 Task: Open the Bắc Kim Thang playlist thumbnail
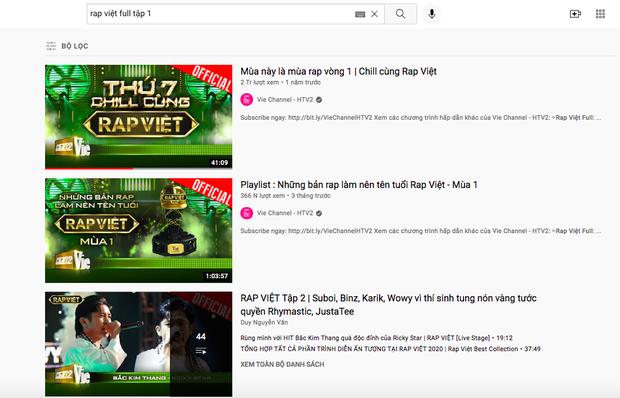(x=138, y=344)
